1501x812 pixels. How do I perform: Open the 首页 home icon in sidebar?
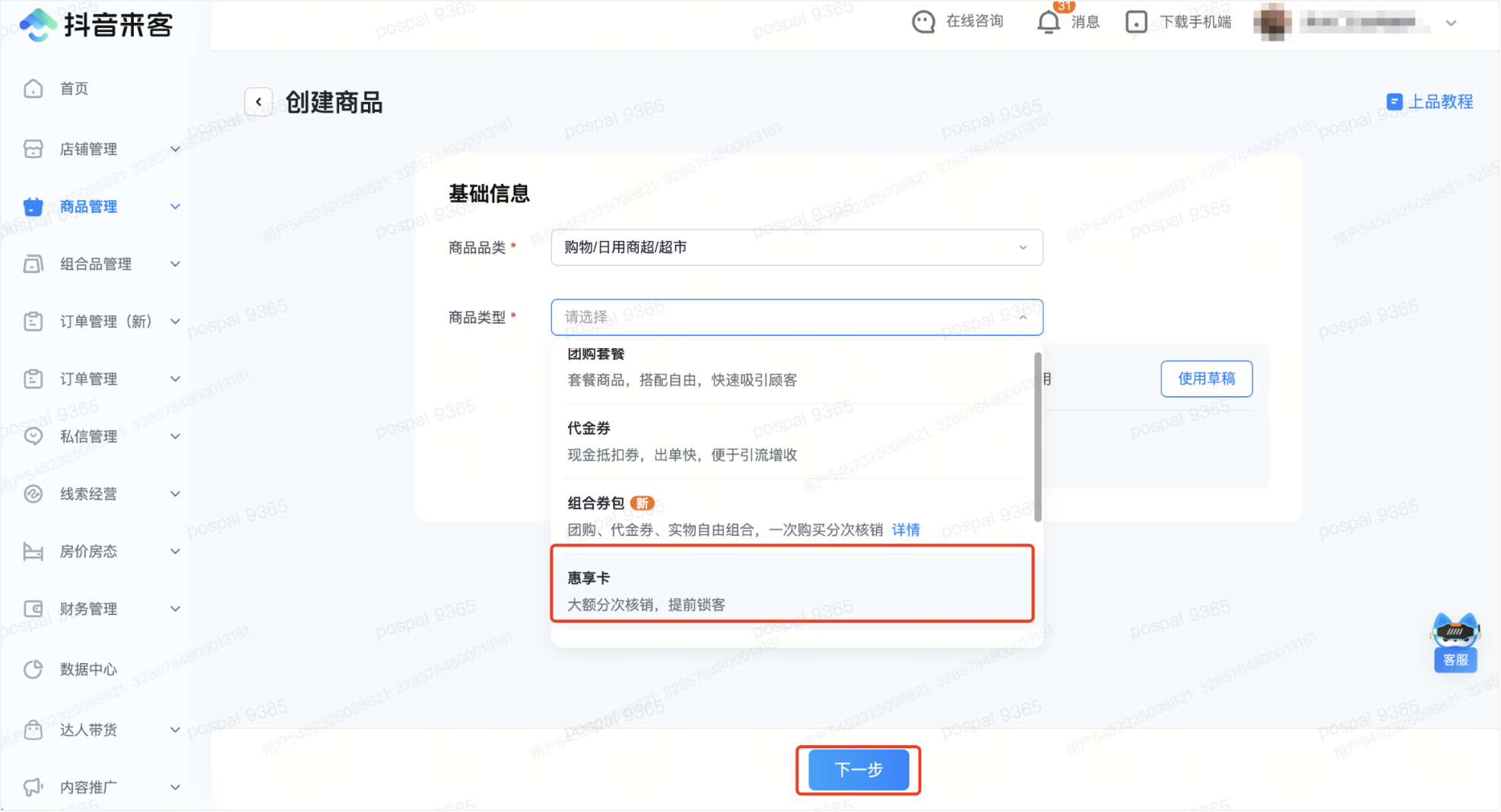pos(33,88)
